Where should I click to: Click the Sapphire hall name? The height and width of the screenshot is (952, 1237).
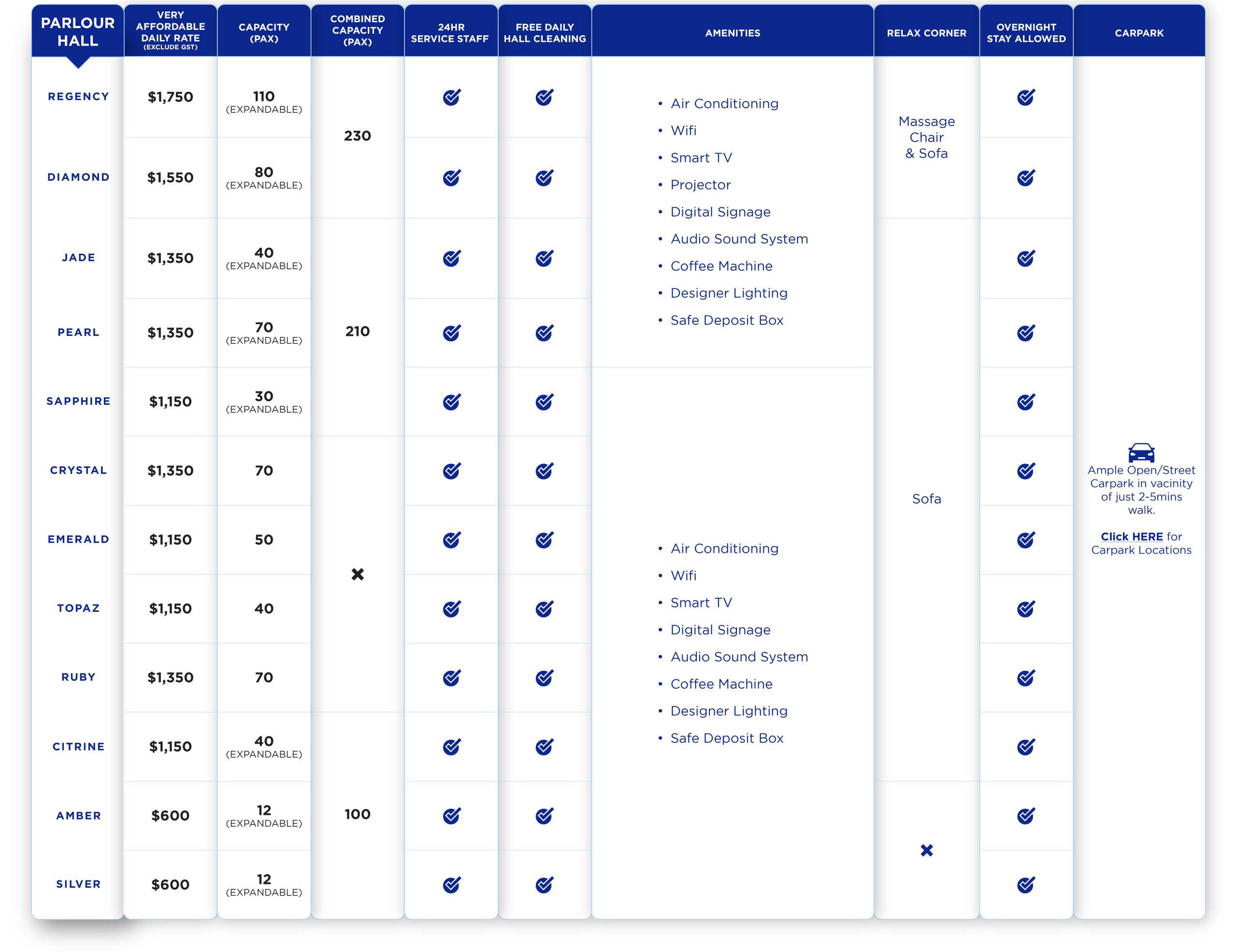(78, 402)
